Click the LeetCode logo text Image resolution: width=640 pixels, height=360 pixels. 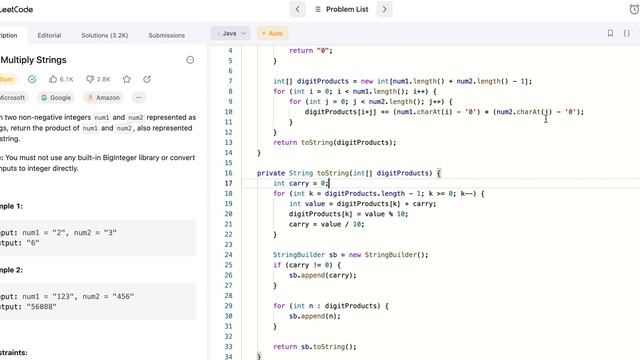click(16, 9)
